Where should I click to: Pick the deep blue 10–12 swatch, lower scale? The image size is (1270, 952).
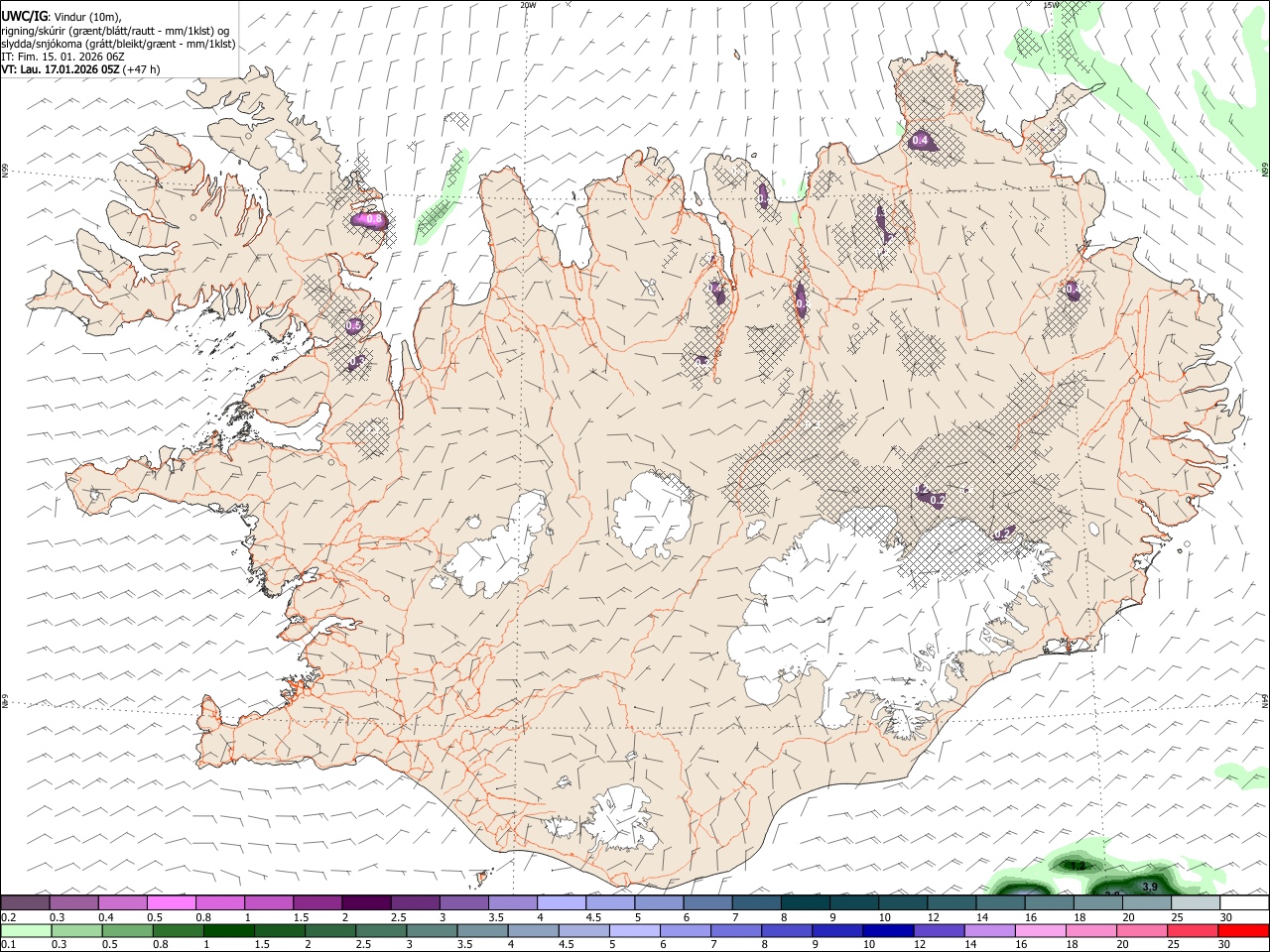(x=887, y=930)
